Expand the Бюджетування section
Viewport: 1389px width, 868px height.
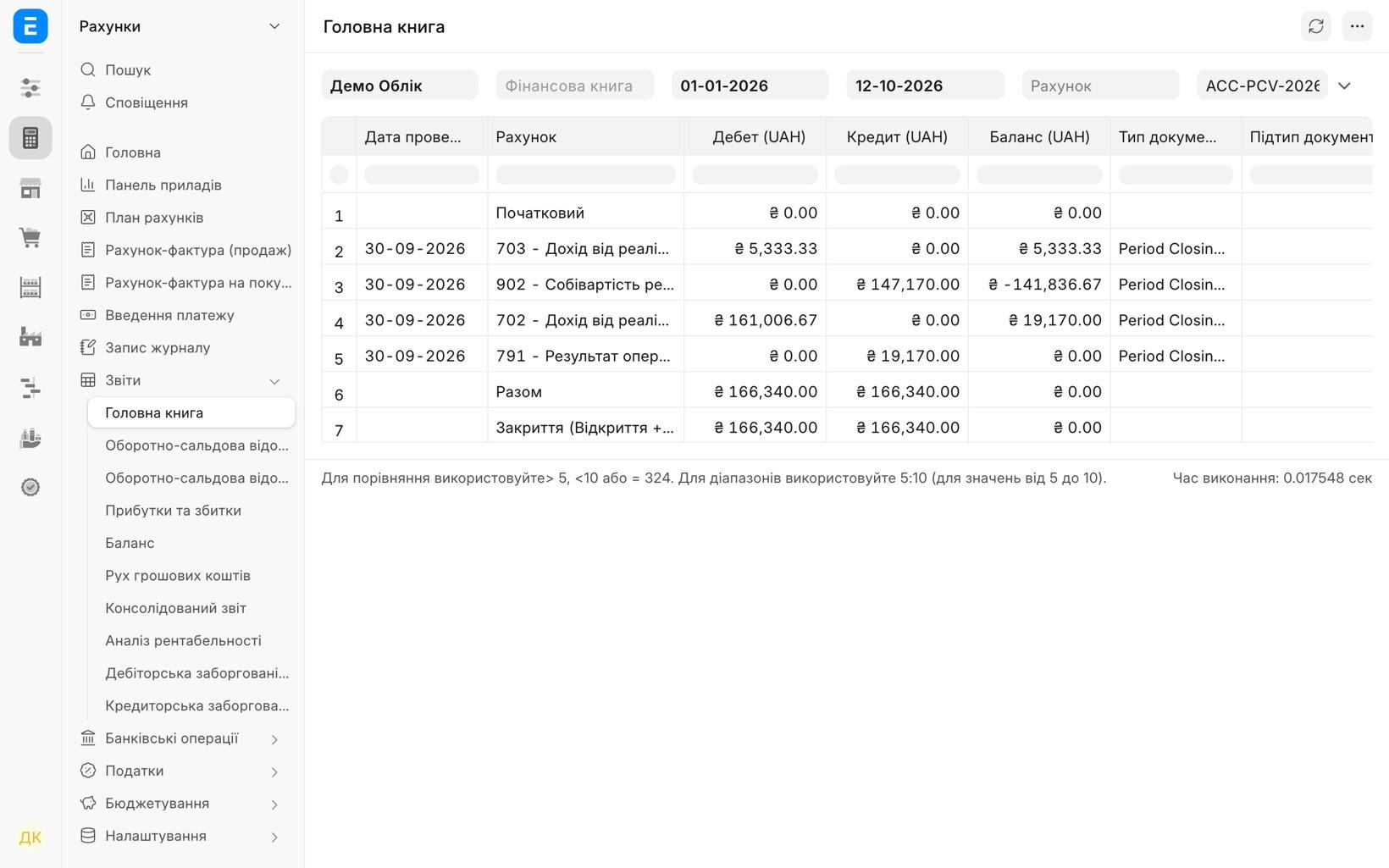coord(274,804)
